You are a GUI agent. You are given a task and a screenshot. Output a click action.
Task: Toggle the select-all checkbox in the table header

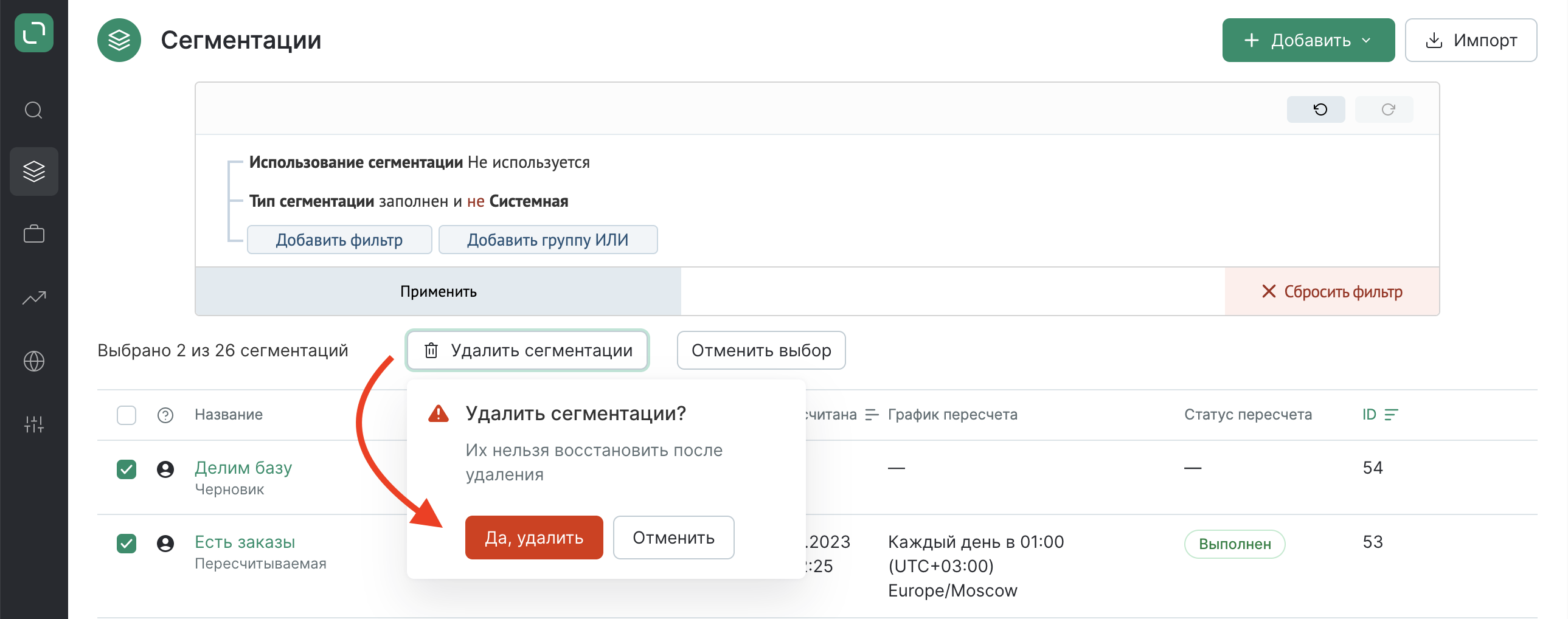[127, 415]
